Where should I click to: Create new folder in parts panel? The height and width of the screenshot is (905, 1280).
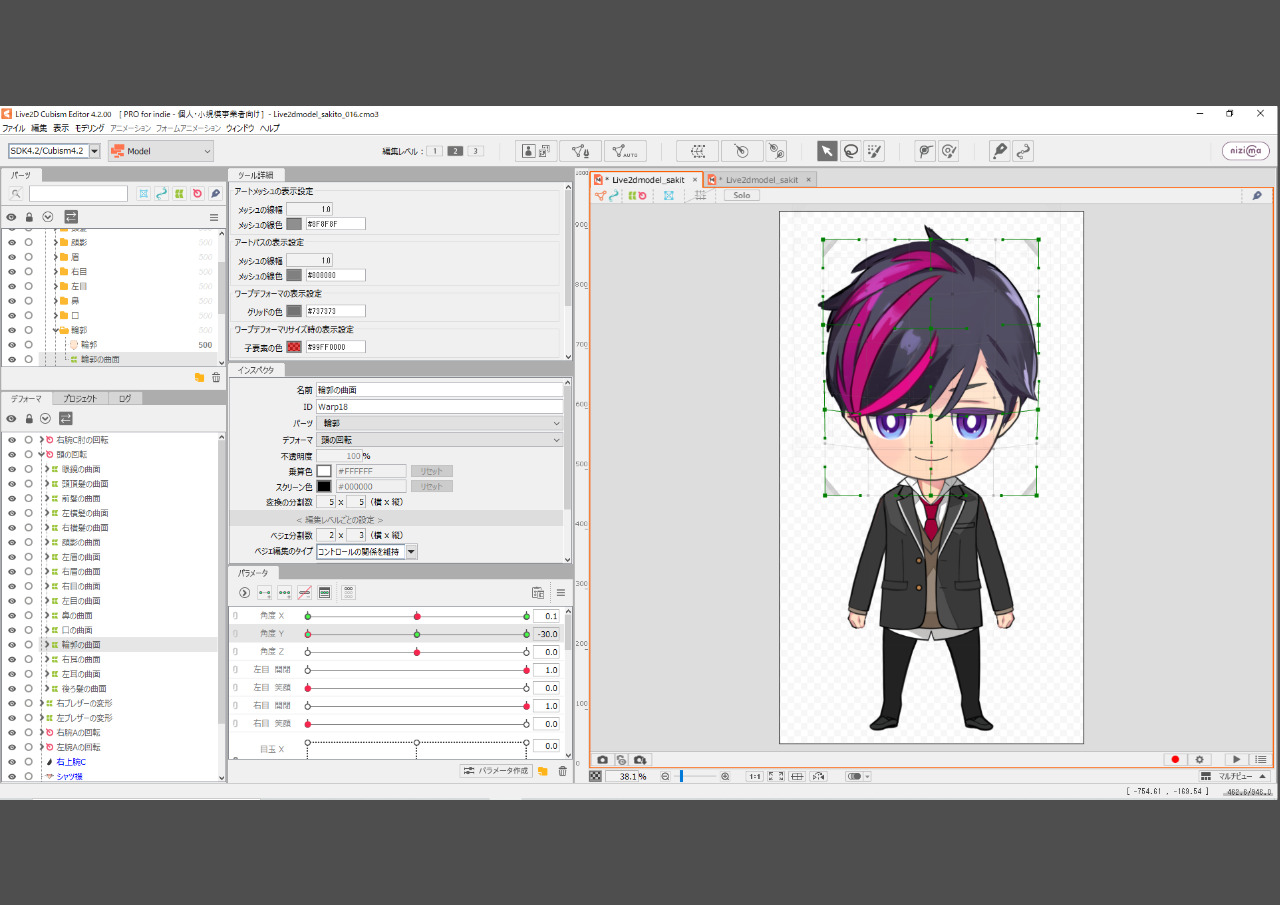tap(199, 377)
